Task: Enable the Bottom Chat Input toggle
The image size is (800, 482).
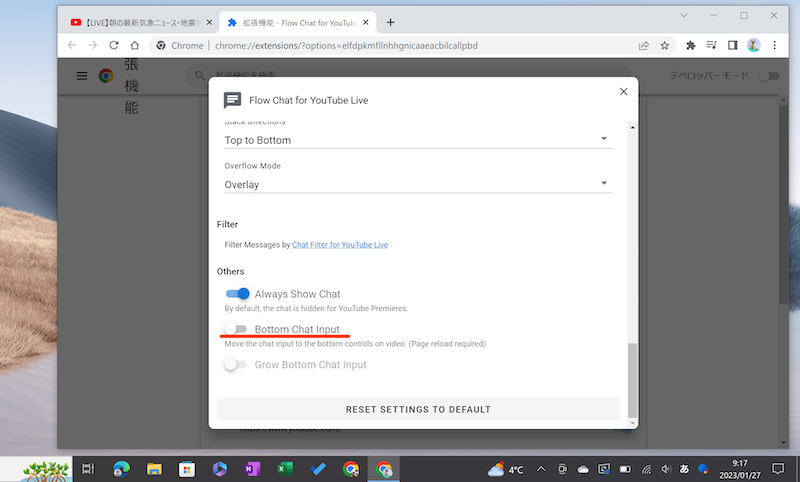Action: (235, 329)
